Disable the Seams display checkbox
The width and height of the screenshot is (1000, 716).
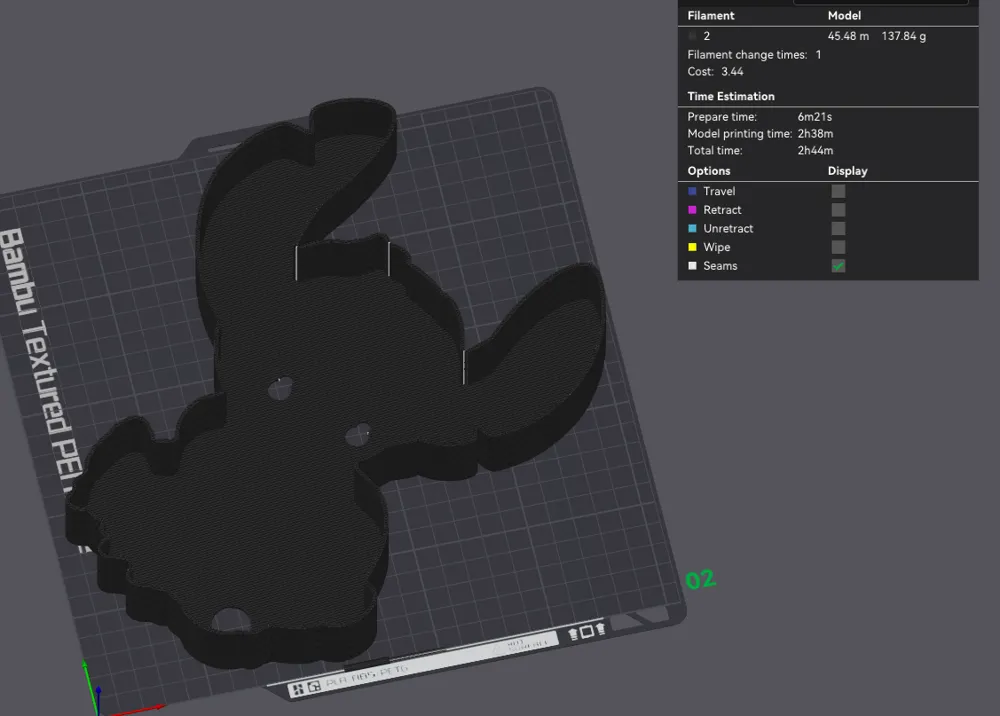click(x=837, y=266)
